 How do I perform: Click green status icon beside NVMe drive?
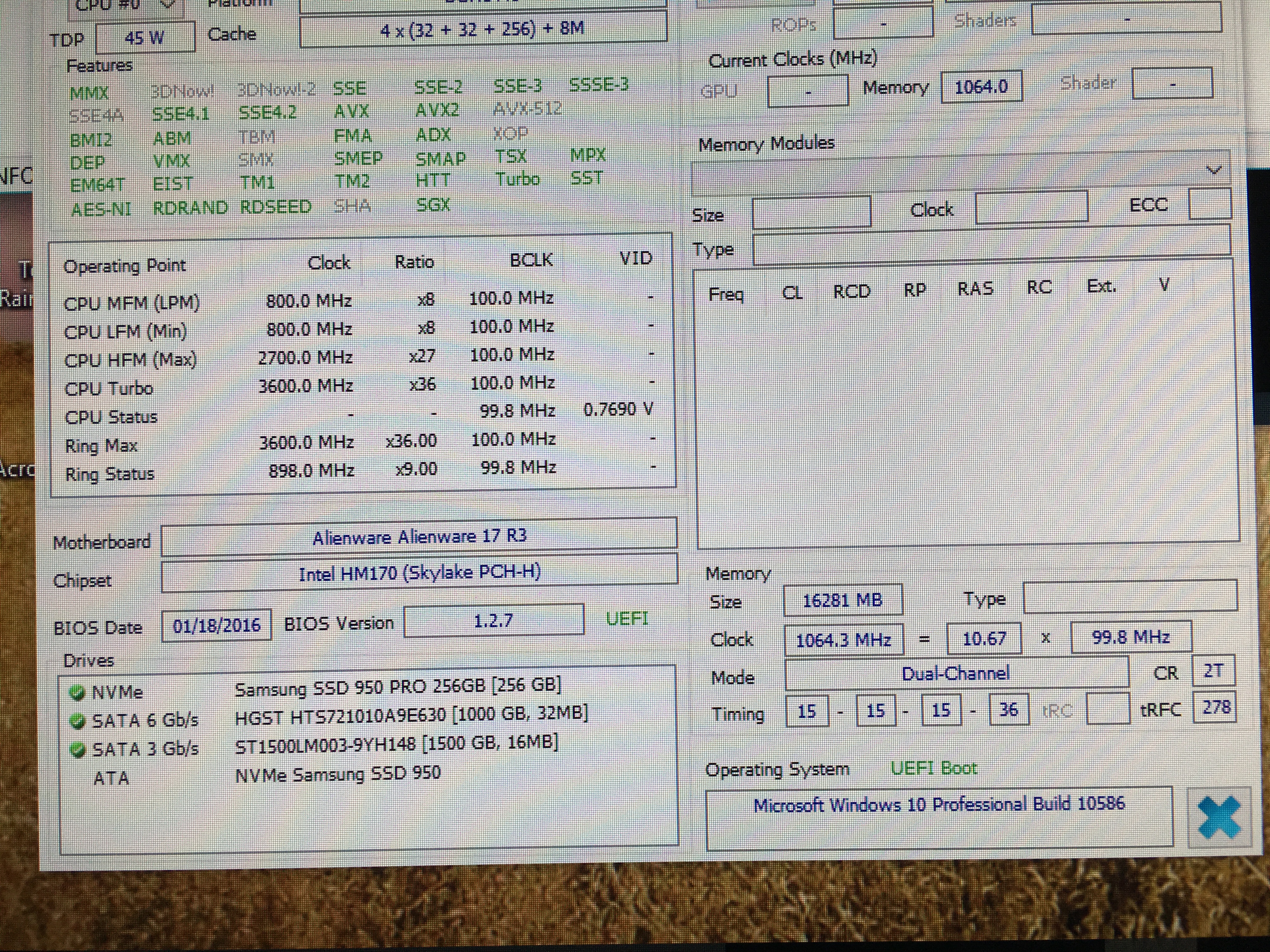[x=76, y=693]
